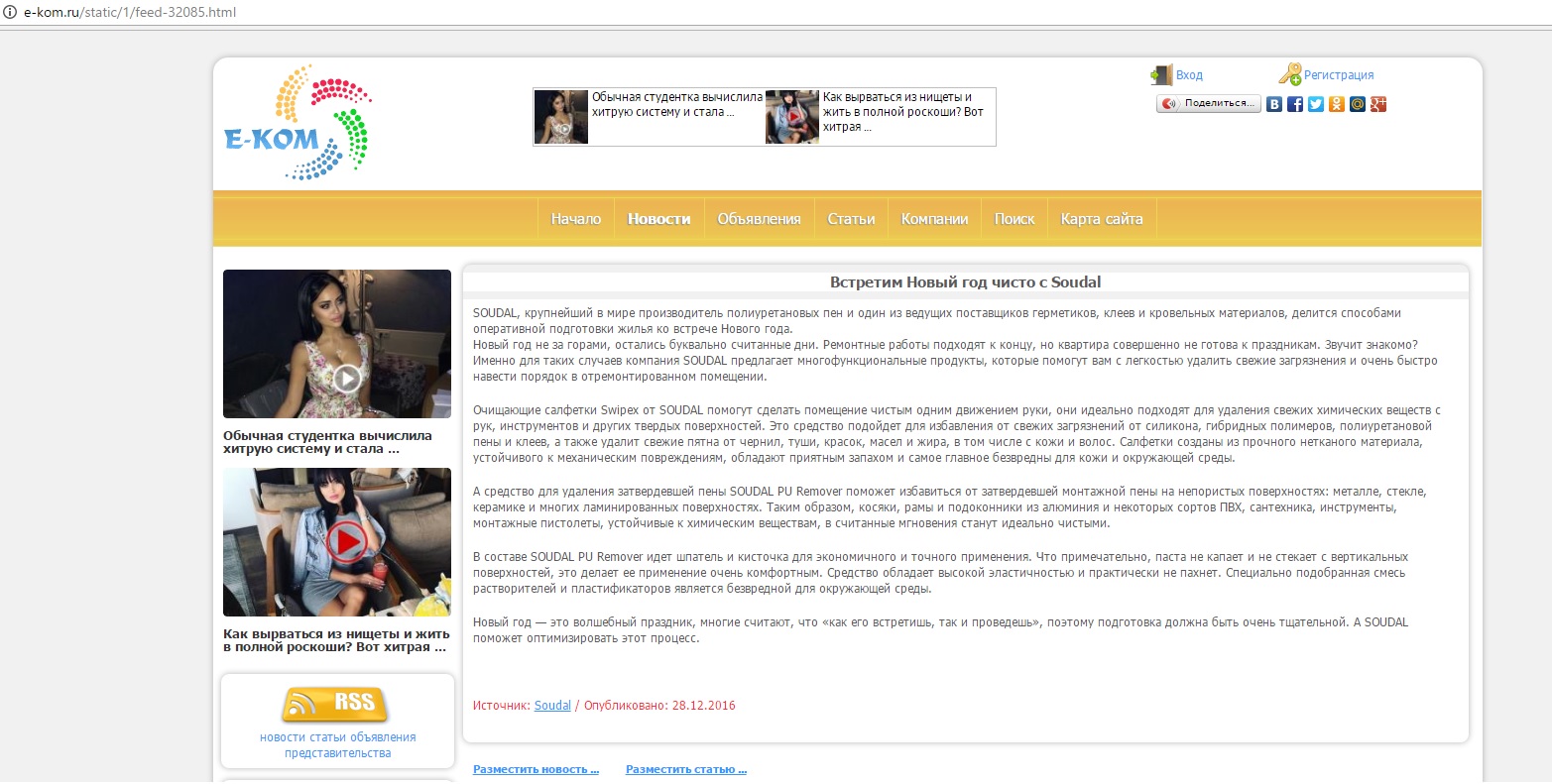Open top banner text 'Как вырваться из нищеты'
The height and width of the screenshot is (784, 1552).
pyautogui.click(x=903, y=112)
